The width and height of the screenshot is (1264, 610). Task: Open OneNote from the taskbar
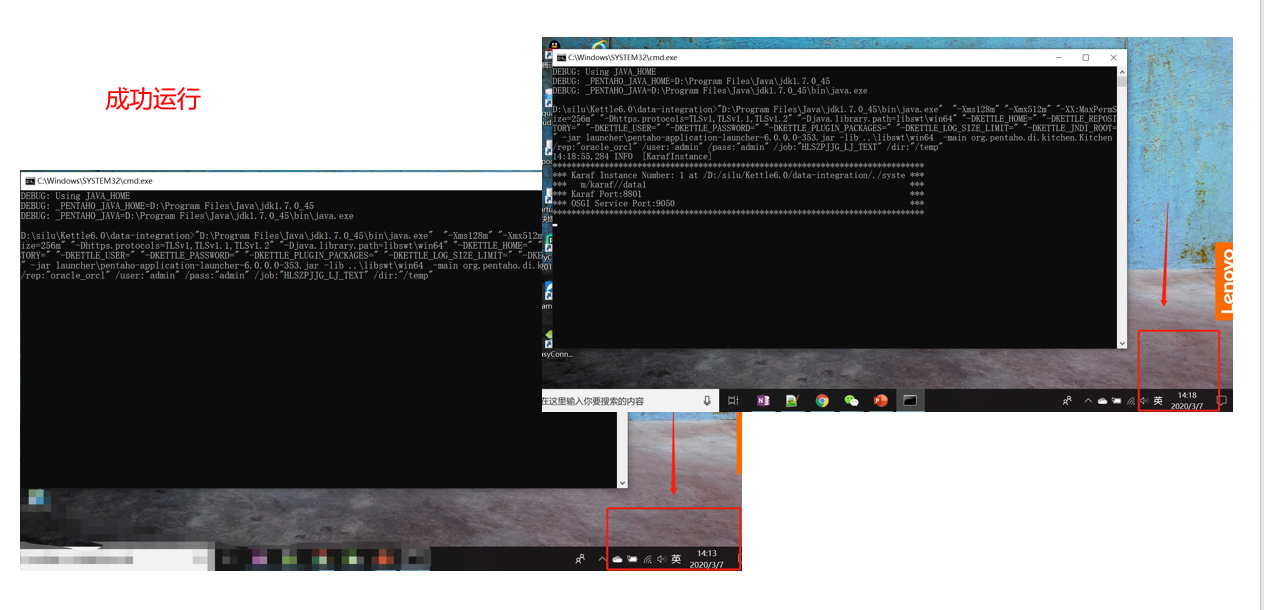[x=763, y=400]
